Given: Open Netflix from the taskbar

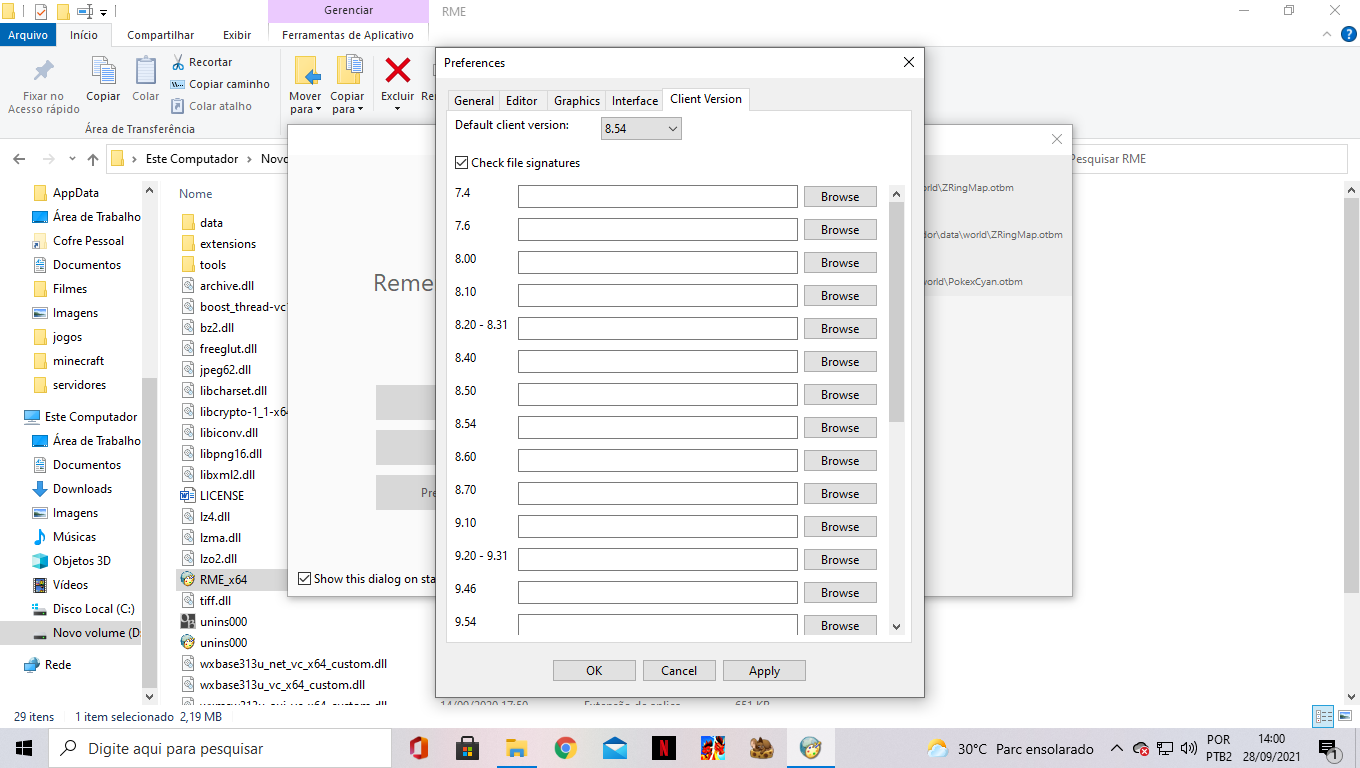Looking at the screenshot, I should [x=663, y=748].
